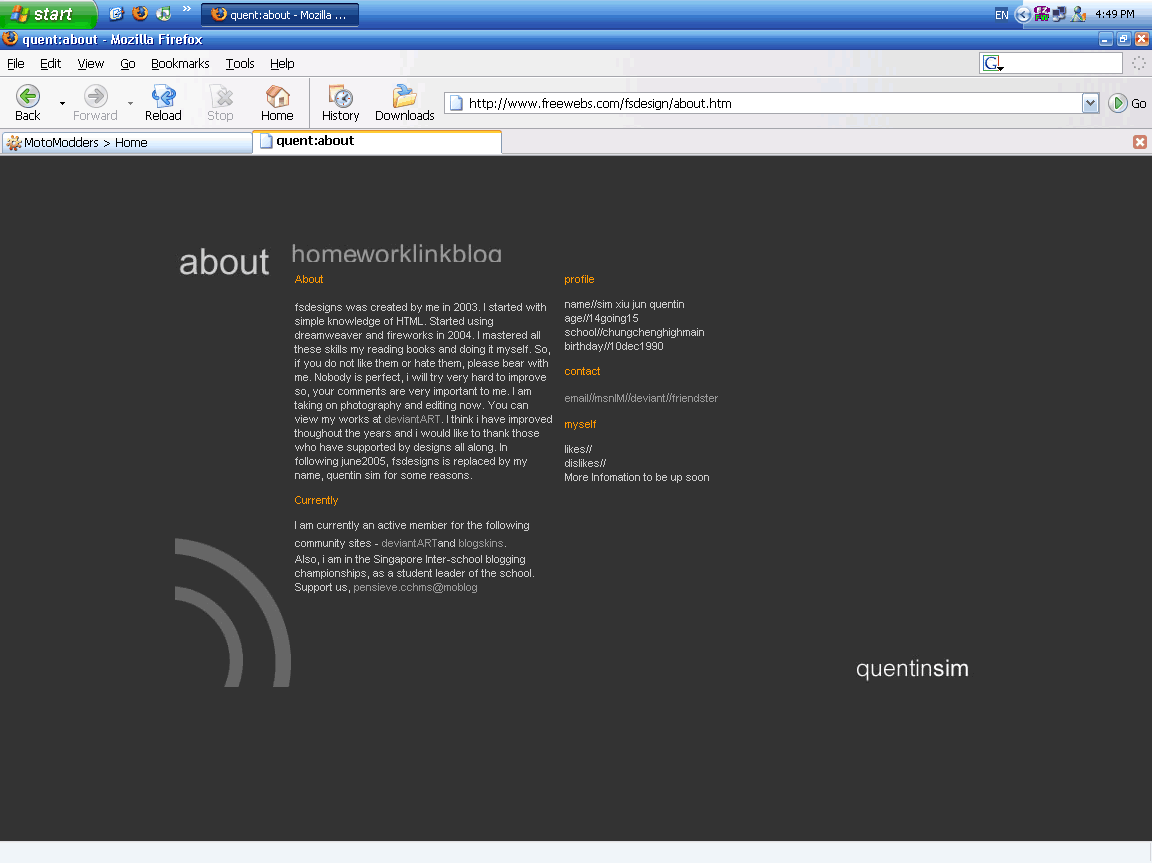Open Firefox from the Quick Launch bar
The height and width of the screenshot is (864, 1152).
click(x=140, y=13)
